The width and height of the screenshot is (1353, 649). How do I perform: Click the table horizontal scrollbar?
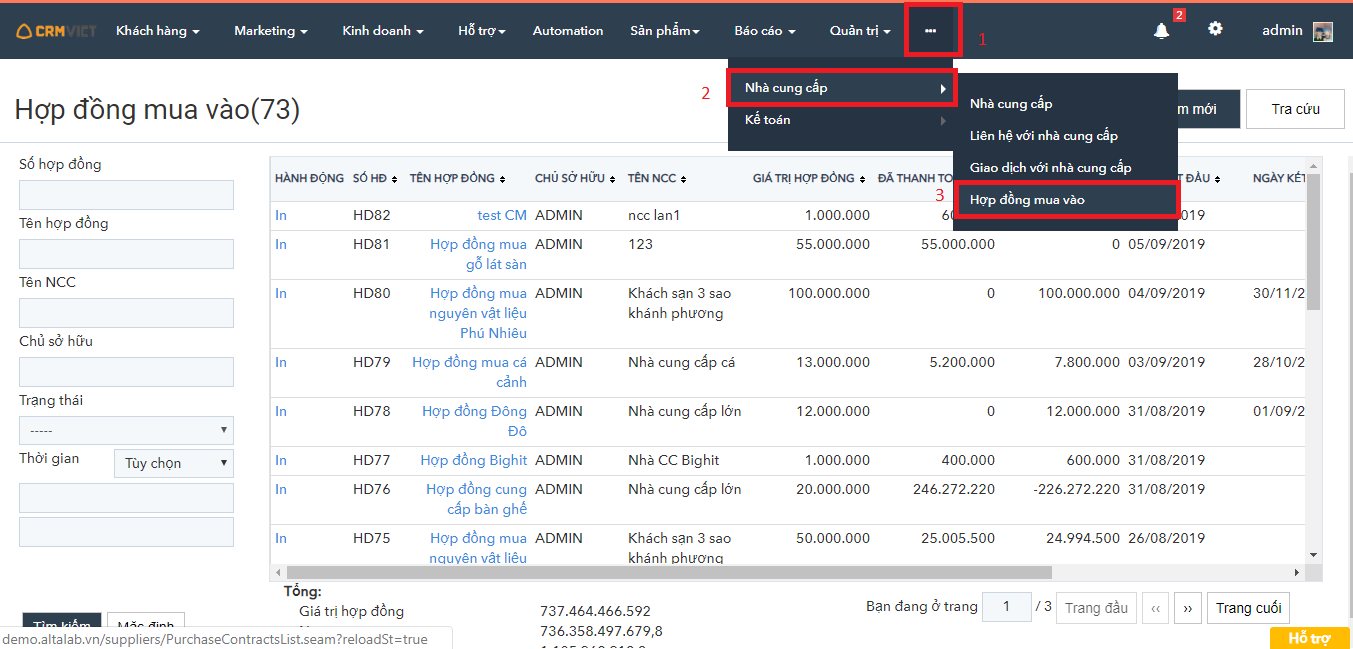(669, 573)
